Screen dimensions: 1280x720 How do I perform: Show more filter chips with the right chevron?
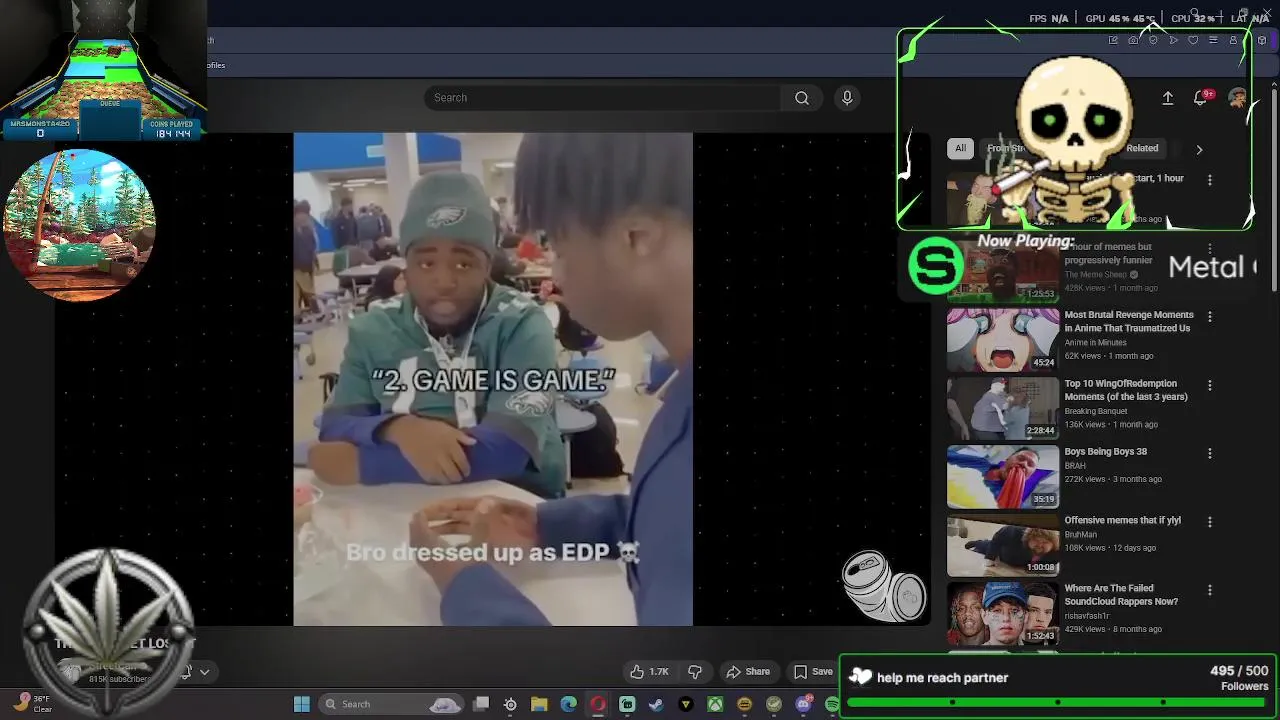point(1199,150)
